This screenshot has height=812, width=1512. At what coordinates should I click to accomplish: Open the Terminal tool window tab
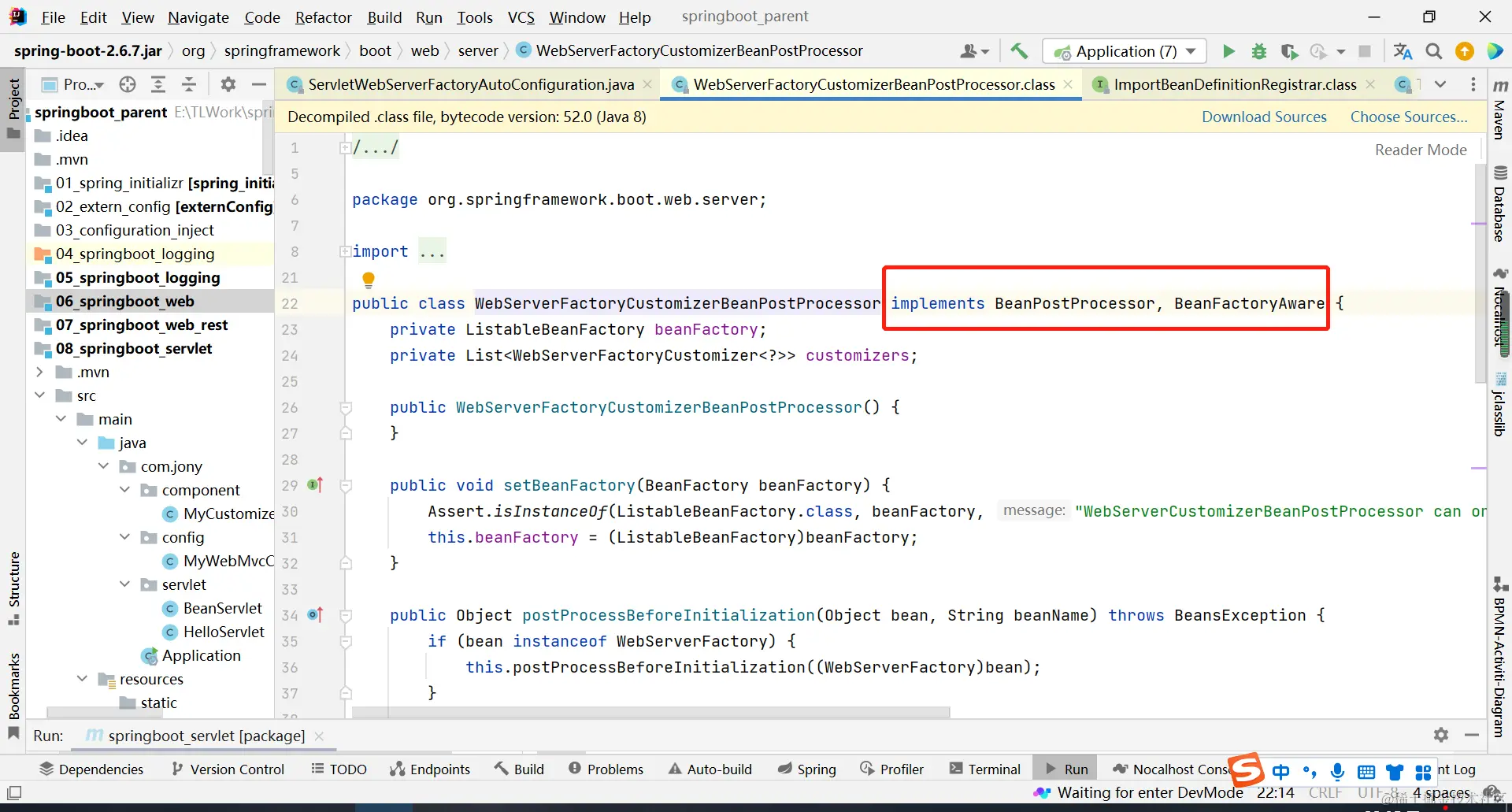pyautogui.click(x=985, y=769)
